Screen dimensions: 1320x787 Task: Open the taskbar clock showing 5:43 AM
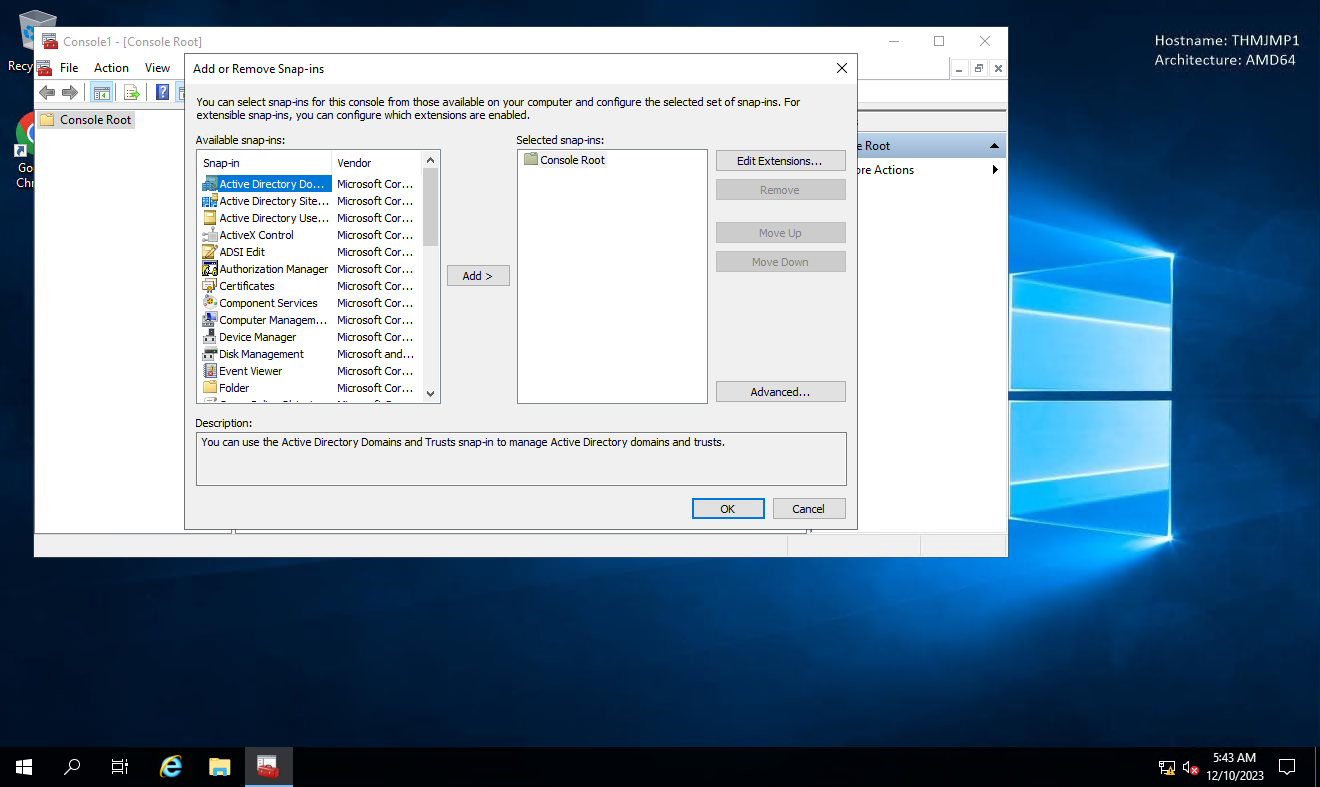click(x=1234, y=767)
